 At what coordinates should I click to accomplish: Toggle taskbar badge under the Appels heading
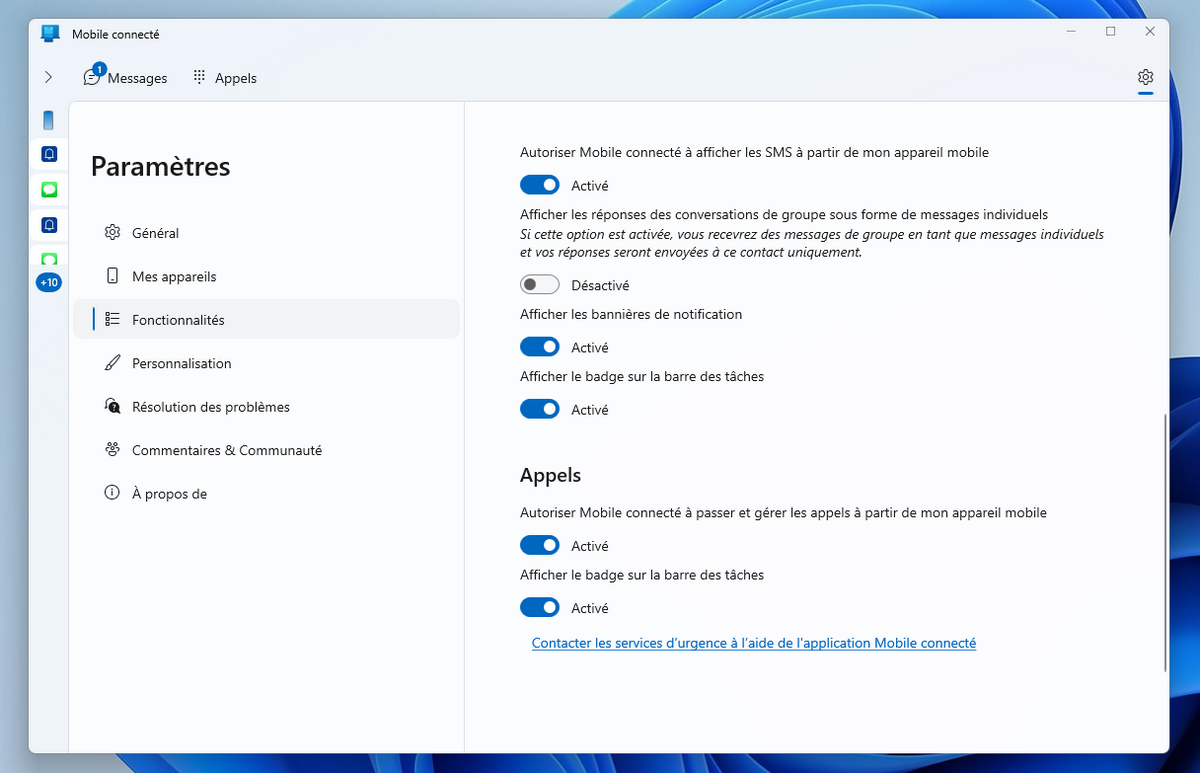[540, 608]
